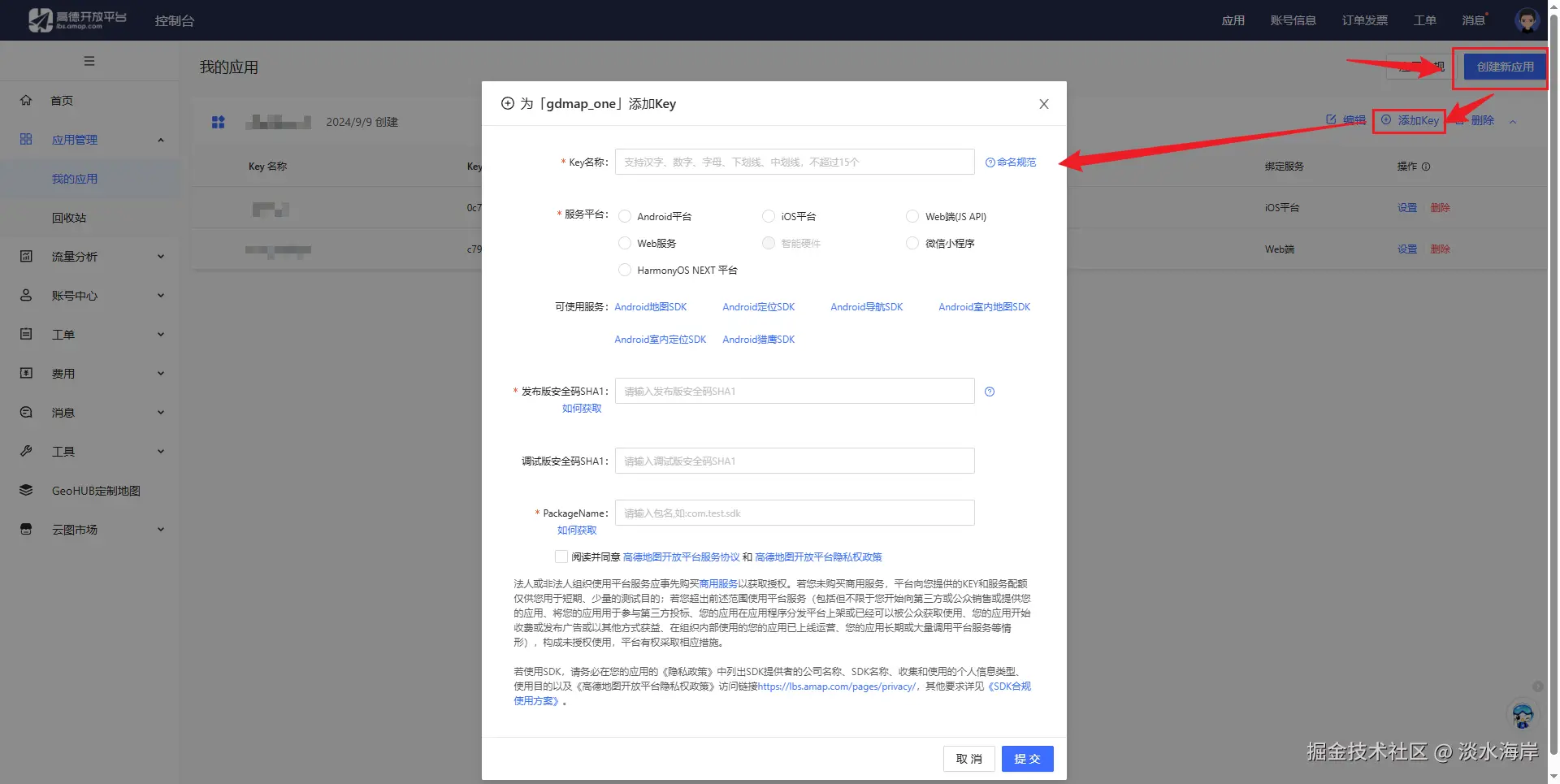Screen dimensions: 1560x784
Task: Click 如何获取 under PackageName
Action: 577,531
